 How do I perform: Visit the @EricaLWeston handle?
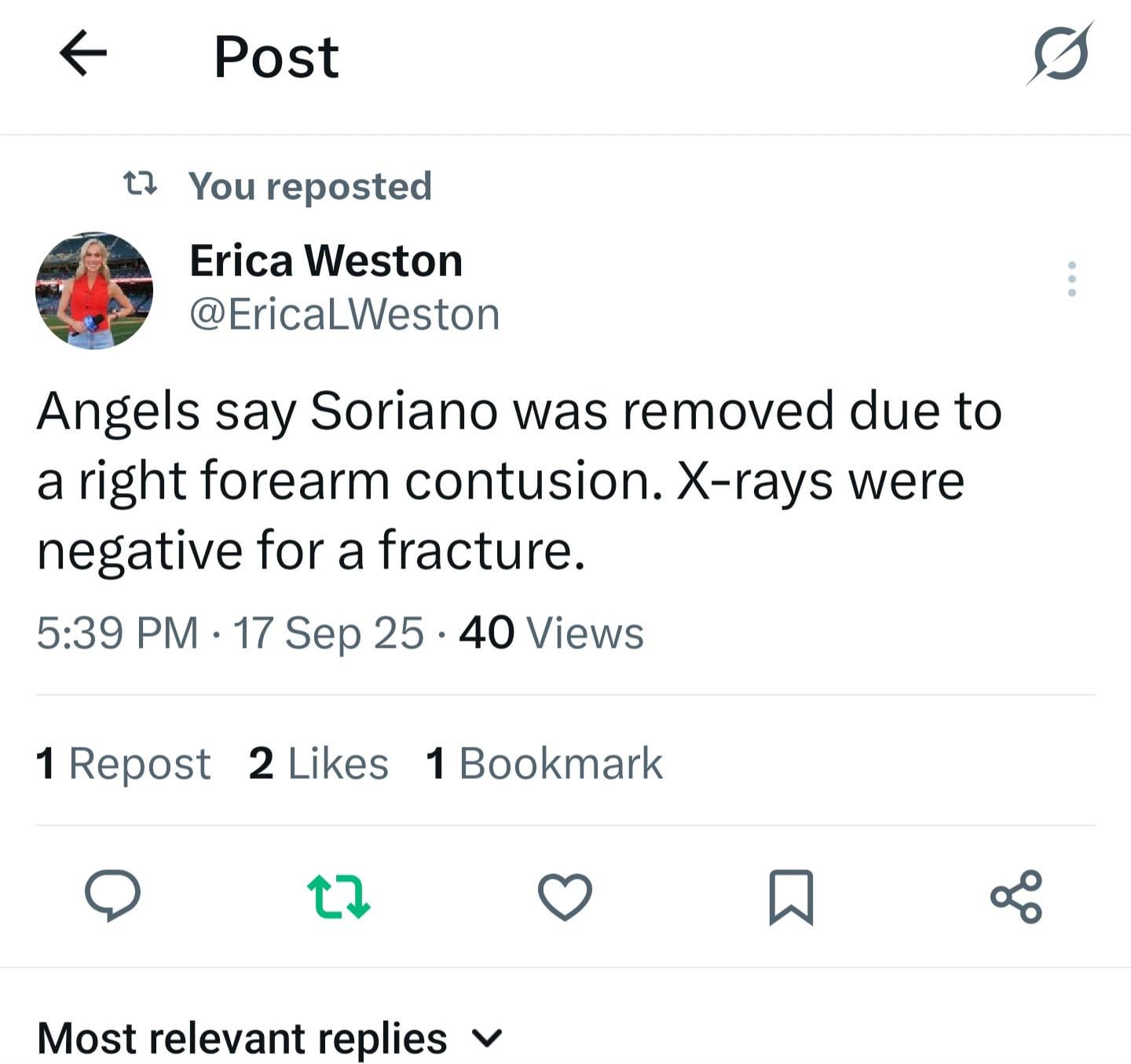[344, 315]
